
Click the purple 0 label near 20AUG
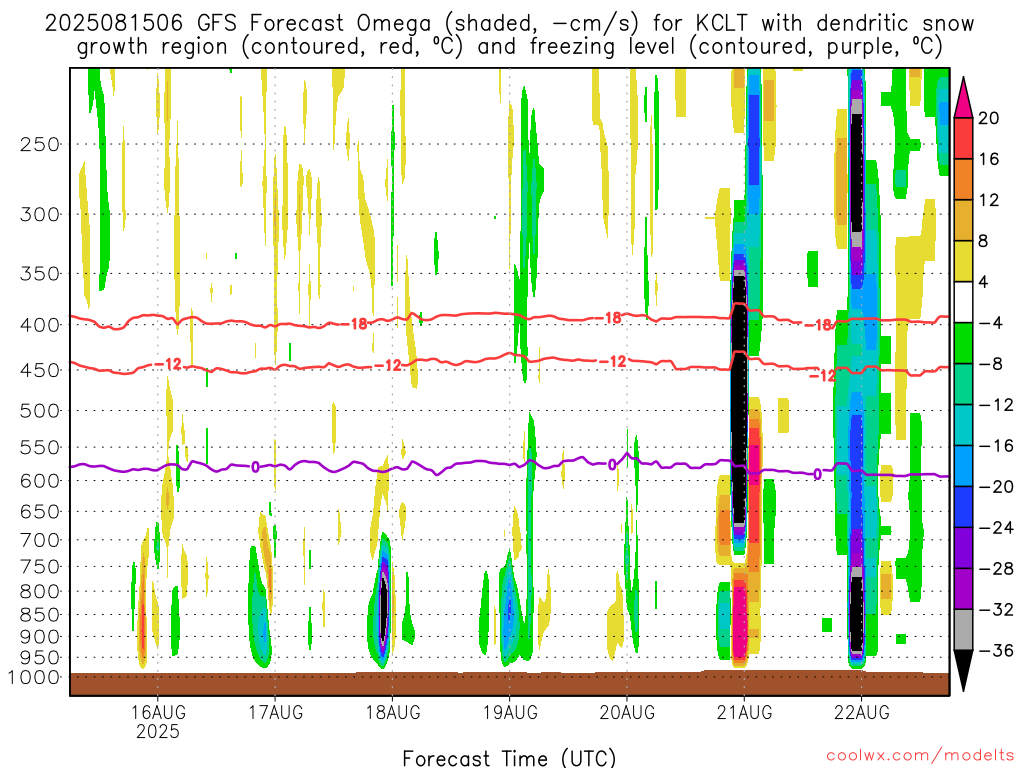coord(612,464)
